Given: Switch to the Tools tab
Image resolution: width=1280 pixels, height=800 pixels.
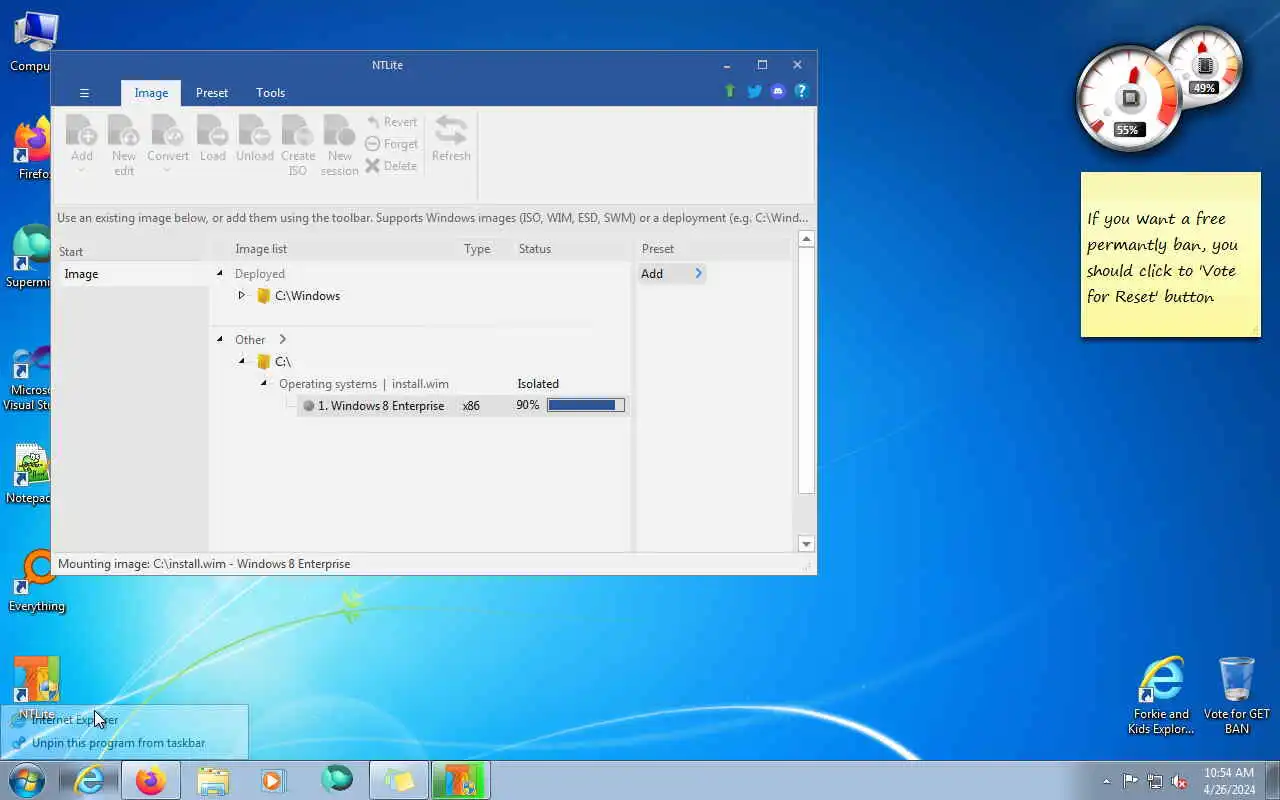Looking at the screenshot, I should coord(270,93).
